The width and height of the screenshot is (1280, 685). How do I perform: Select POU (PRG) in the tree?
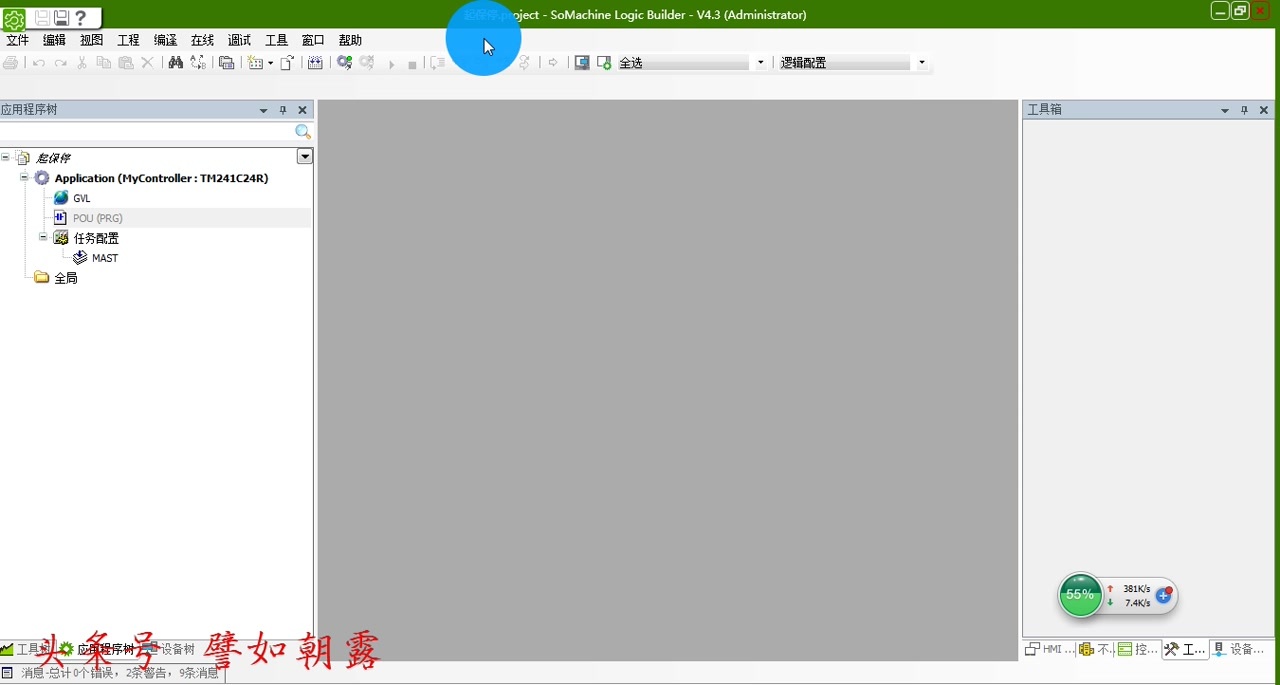(97, 218)
